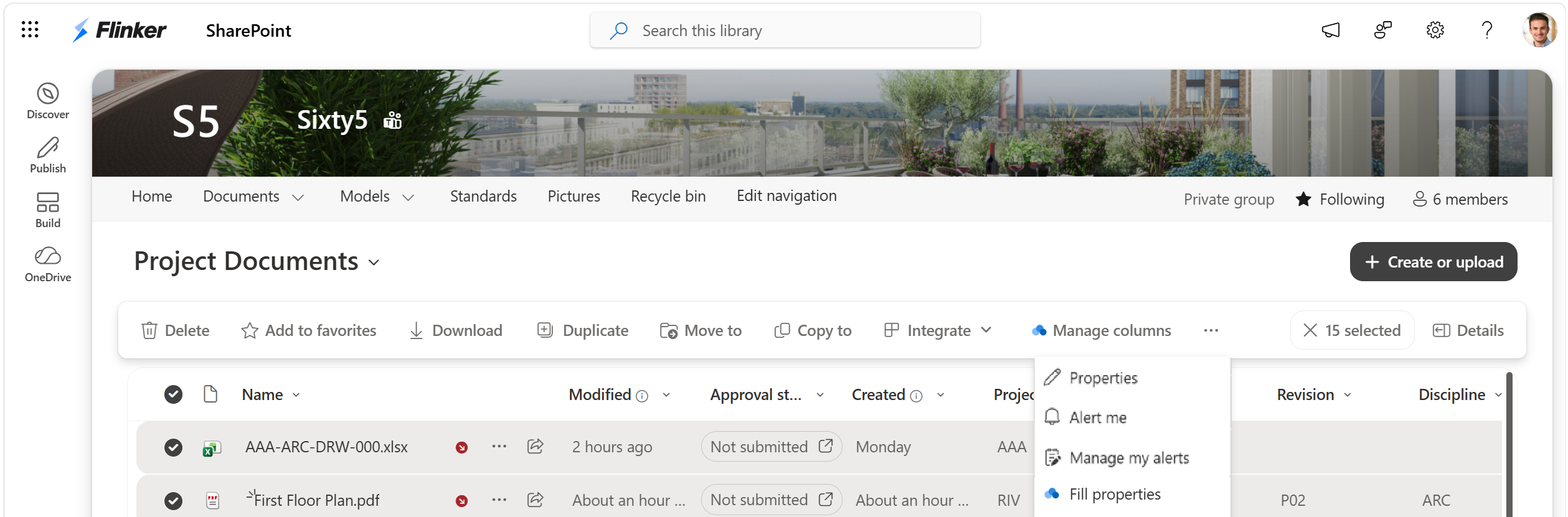Viewport: 1568px width, 517px height.
Task: Open OneDrive from the sidebar
Action: [48, 264]
